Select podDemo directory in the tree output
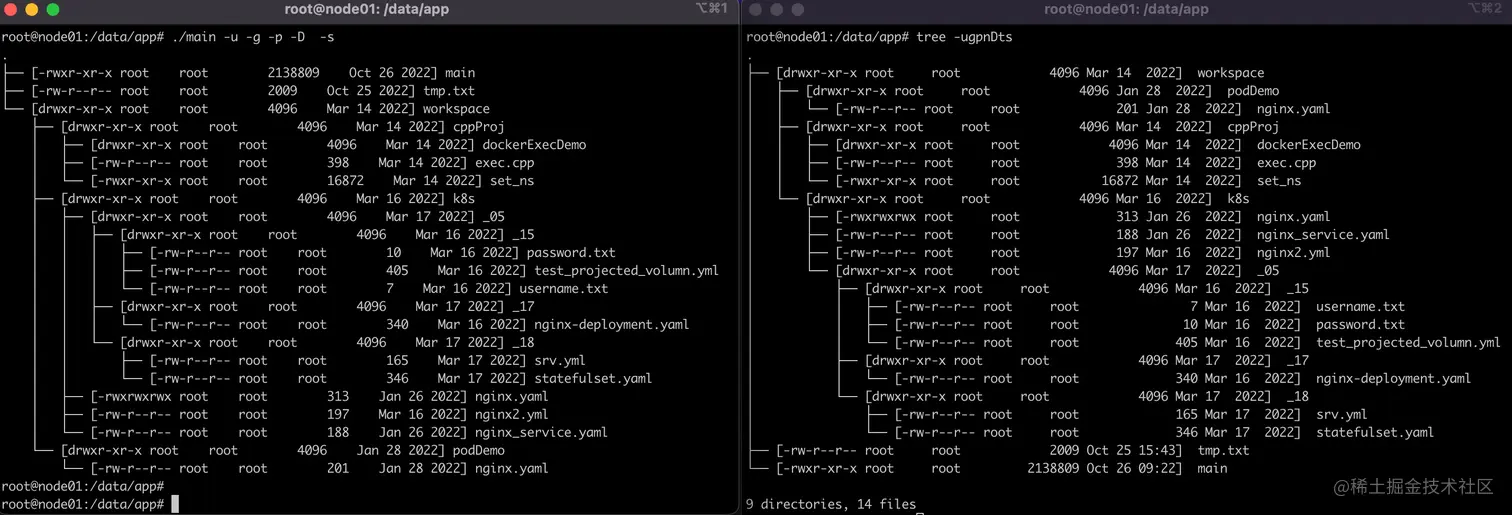 pyautogui.click(x=1252, y=91)
